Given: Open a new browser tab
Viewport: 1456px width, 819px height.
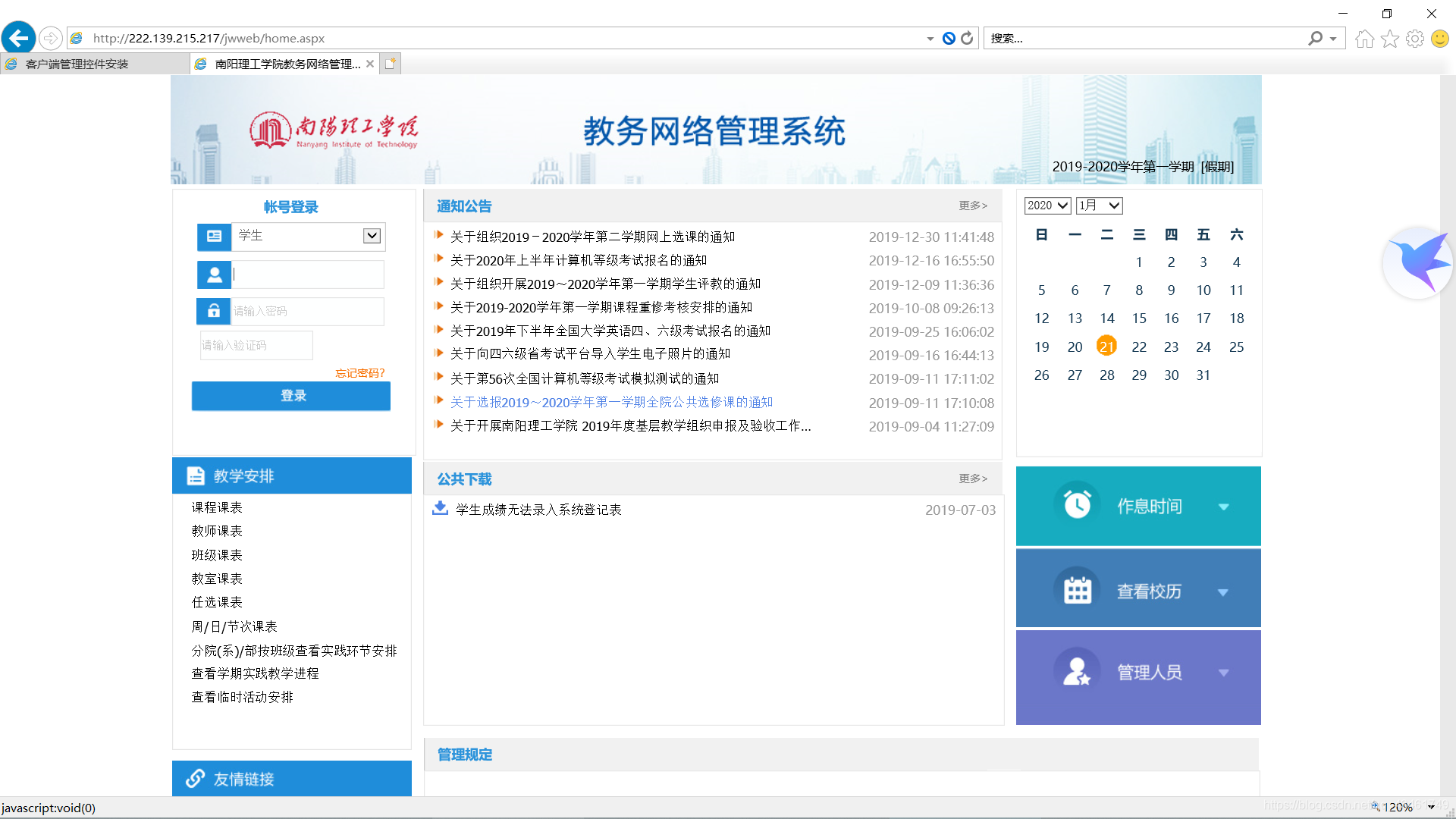Looking at the screenshot, I should 390,64.
